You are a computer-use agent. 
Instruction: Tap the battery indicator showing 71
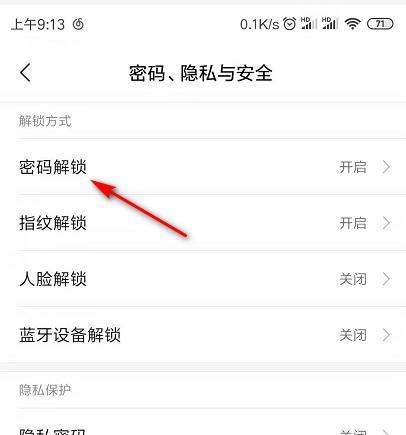380,24
